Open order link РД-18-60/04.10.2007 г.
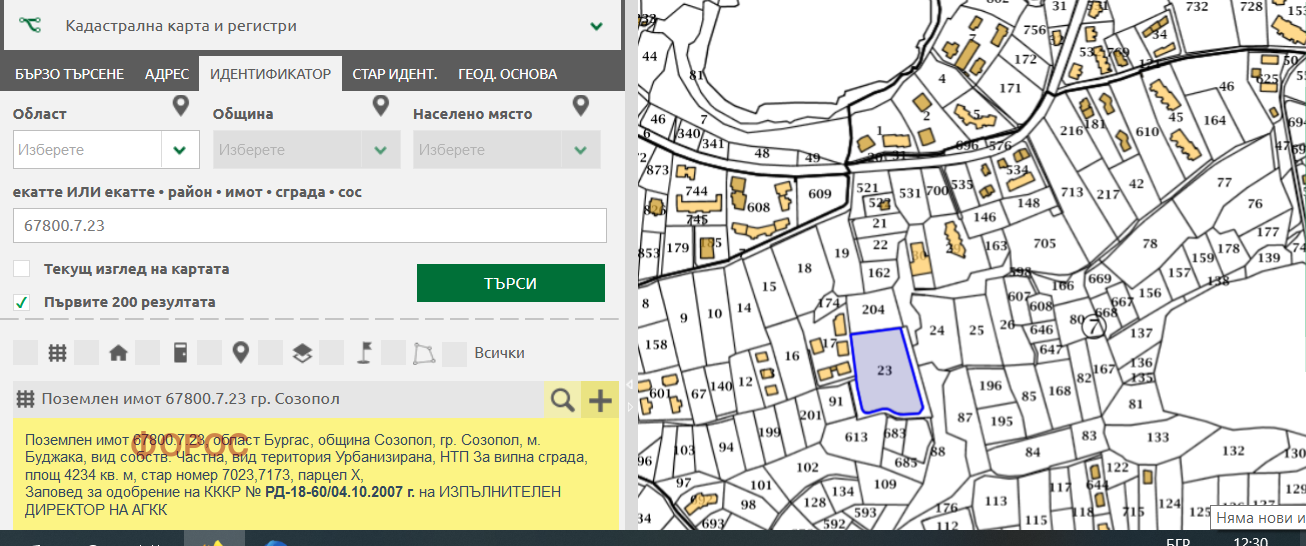The image size is (1306, 546). click(340, 492)
